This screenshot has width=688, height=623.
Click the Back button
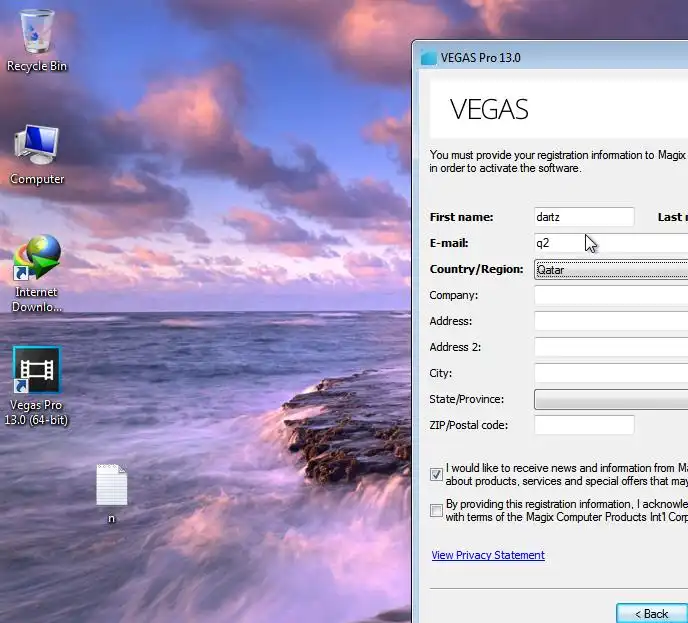[652, 613]
